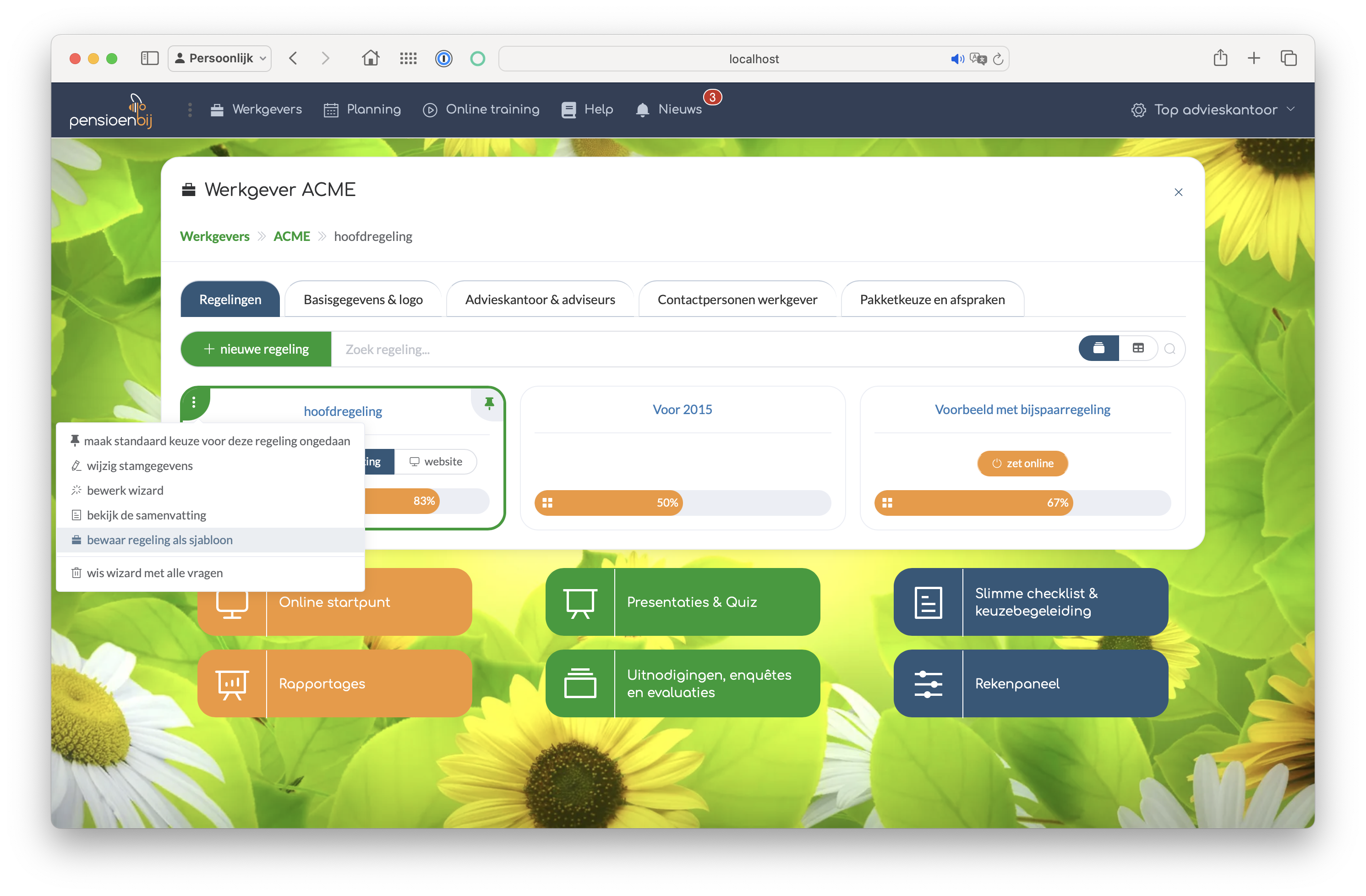Choose wis wizard met alle vragen
This screenshot has height=896, width=1366.
coord(210,573)
